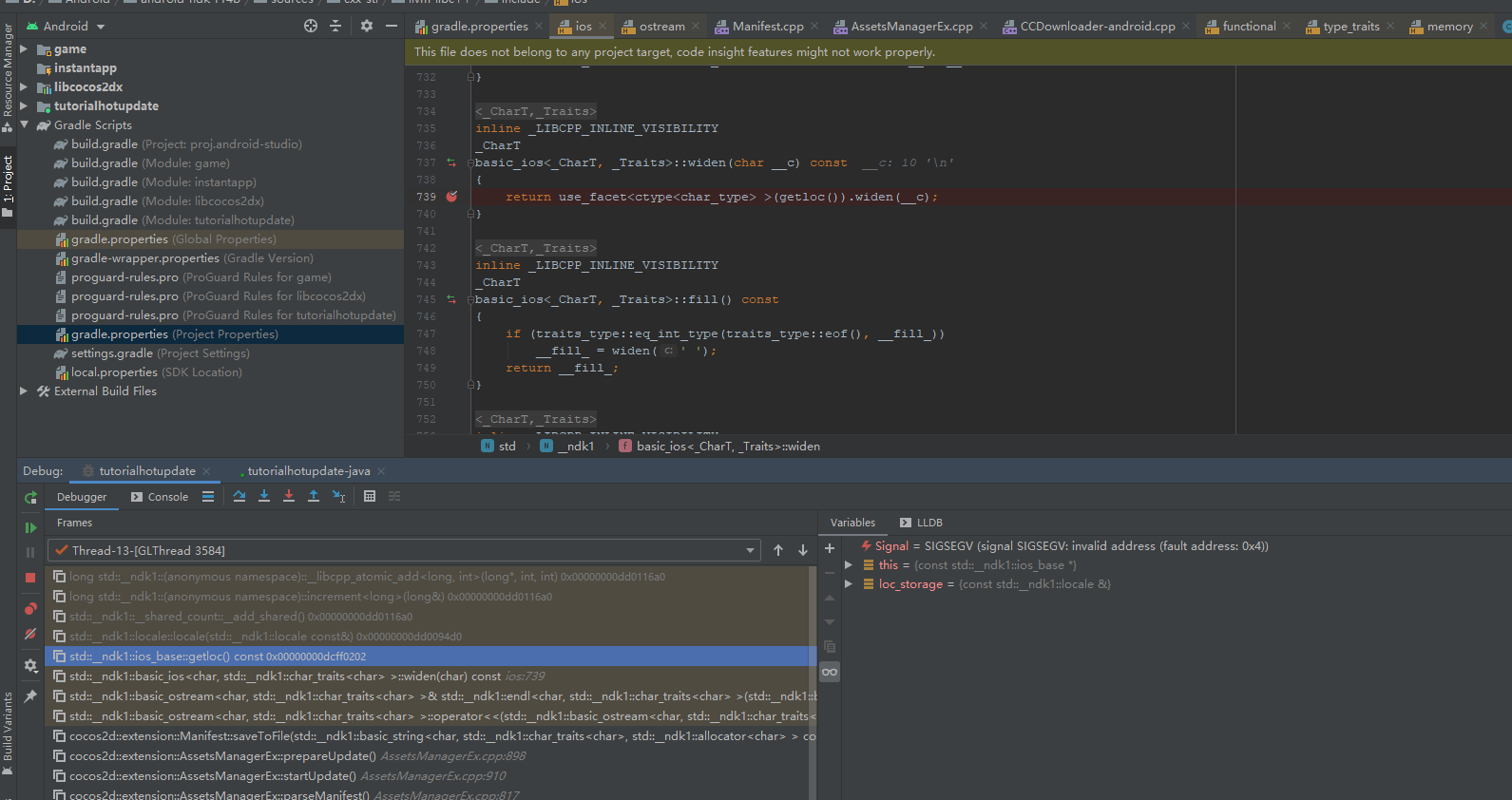Resume program with green play icon
Screen dimensions: 1512x800
click(x=30, y=527)
